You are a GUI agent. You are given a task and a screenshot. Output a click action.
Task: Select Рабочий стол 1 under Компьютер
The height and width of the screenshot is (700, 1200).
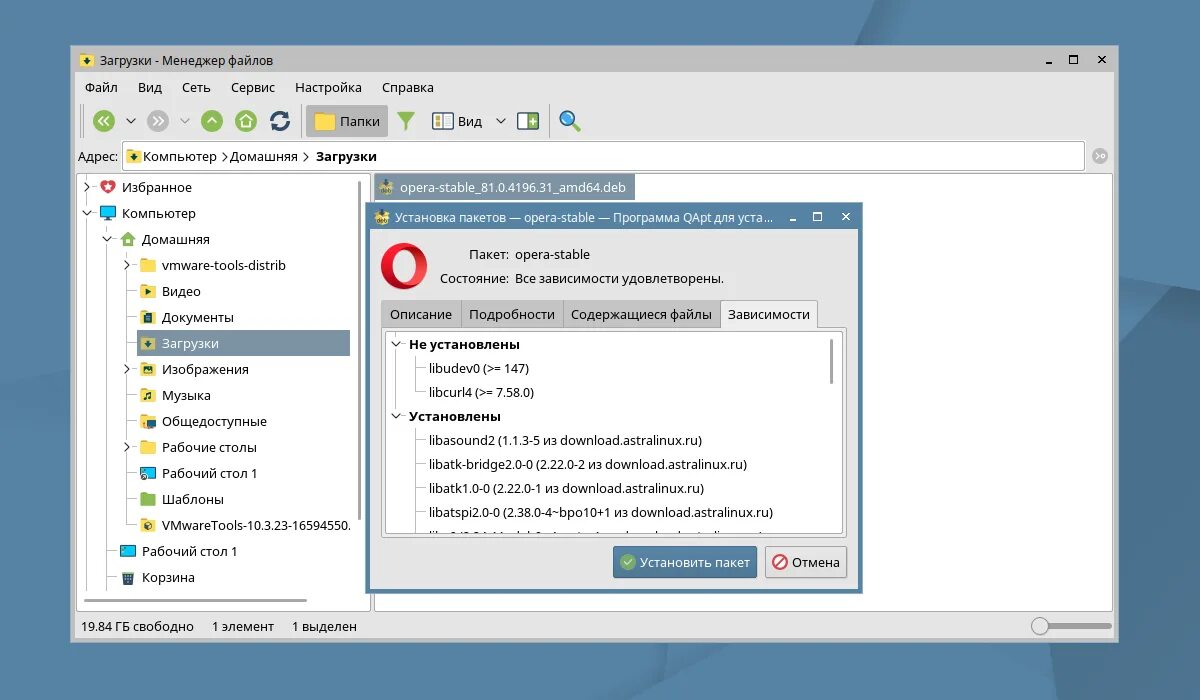click(x=189, y=551)
